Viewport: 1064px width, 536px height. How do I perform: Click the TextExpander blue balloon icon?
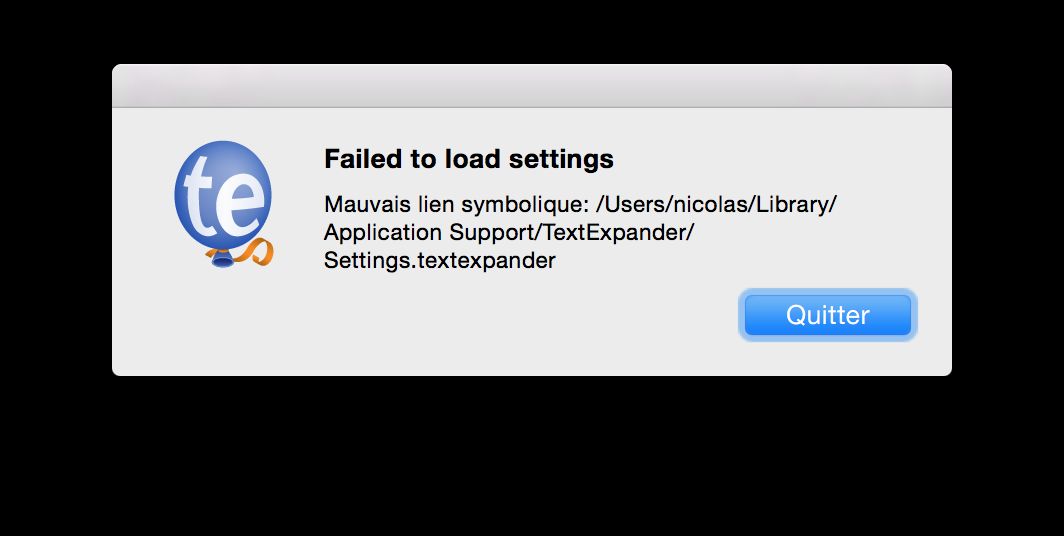click(223, 203)
